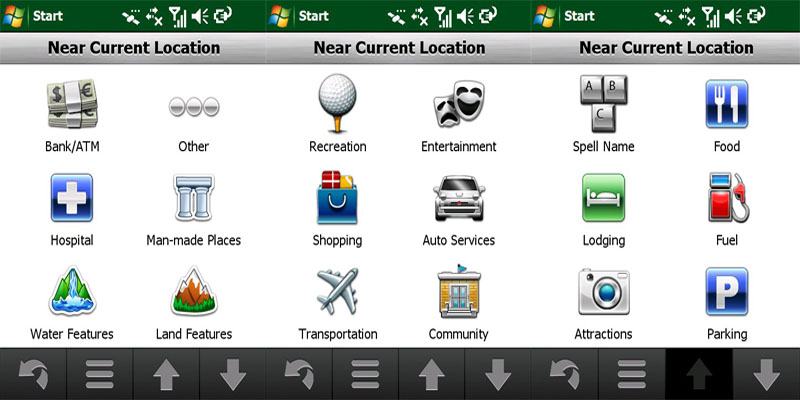800x400 pixels.
Task: Open the Auto Services car icon
Action: (x=459, y=197)
